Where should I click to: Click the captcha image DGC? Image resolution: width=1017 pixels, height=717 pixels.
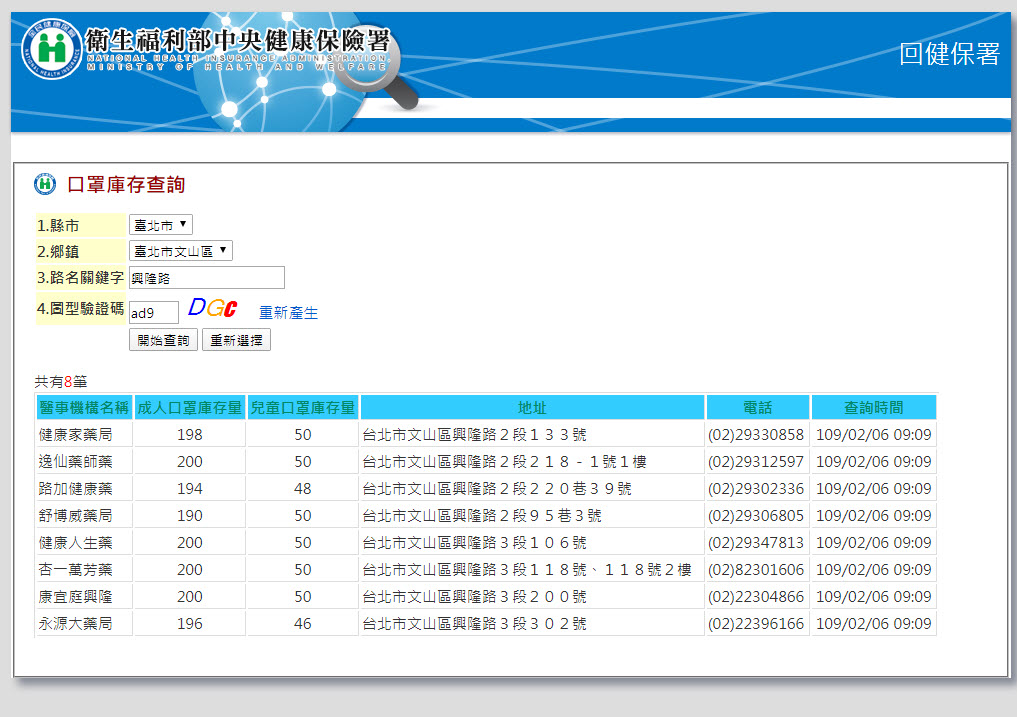point(213,308)
